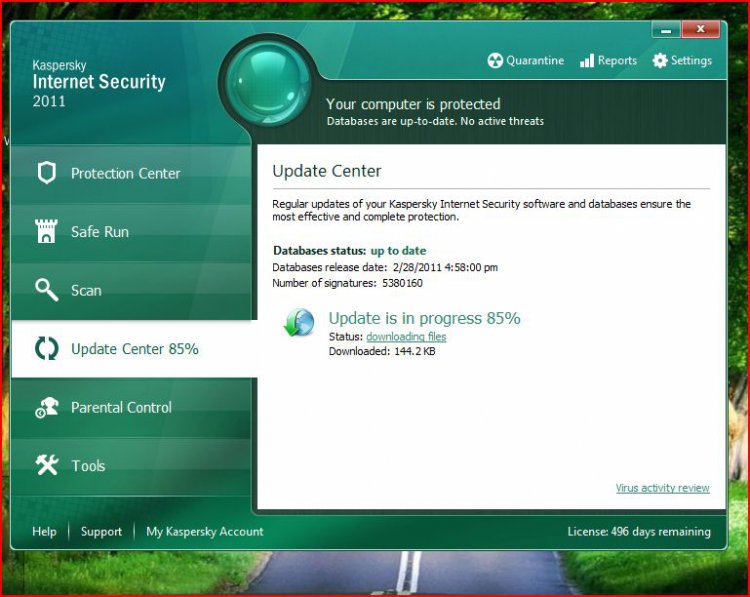750x597 pixels.
Task: Open My Kaspersky Account link
Action: [205, 531]
